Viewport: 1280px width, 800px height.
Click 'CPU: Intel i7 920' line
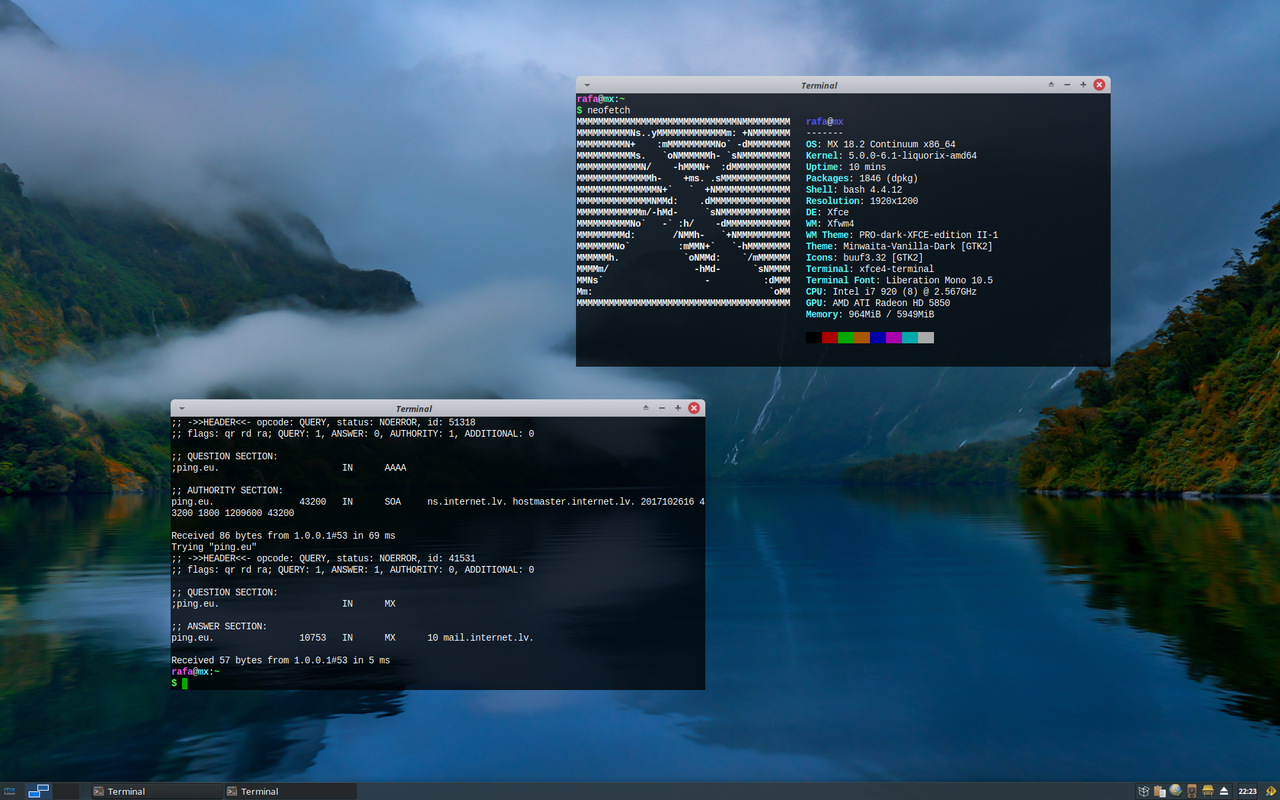point(891,292)
